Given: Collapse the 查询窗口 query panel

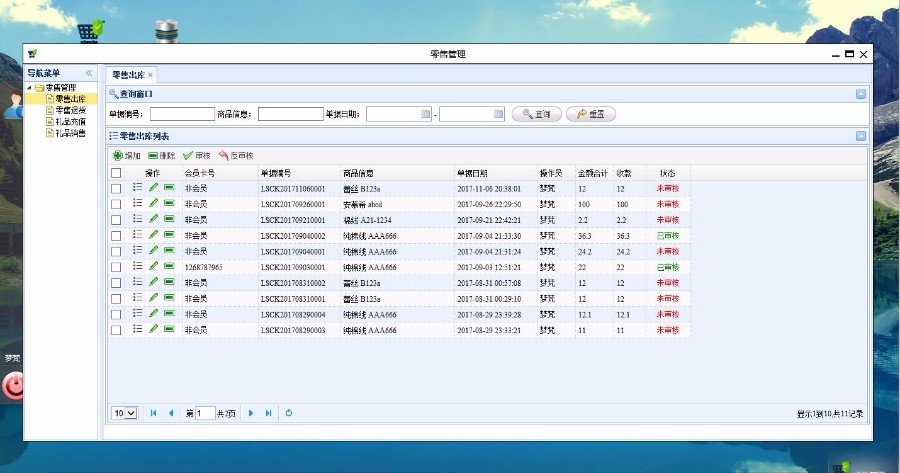Looking at the screenshot, I should 860,94.
